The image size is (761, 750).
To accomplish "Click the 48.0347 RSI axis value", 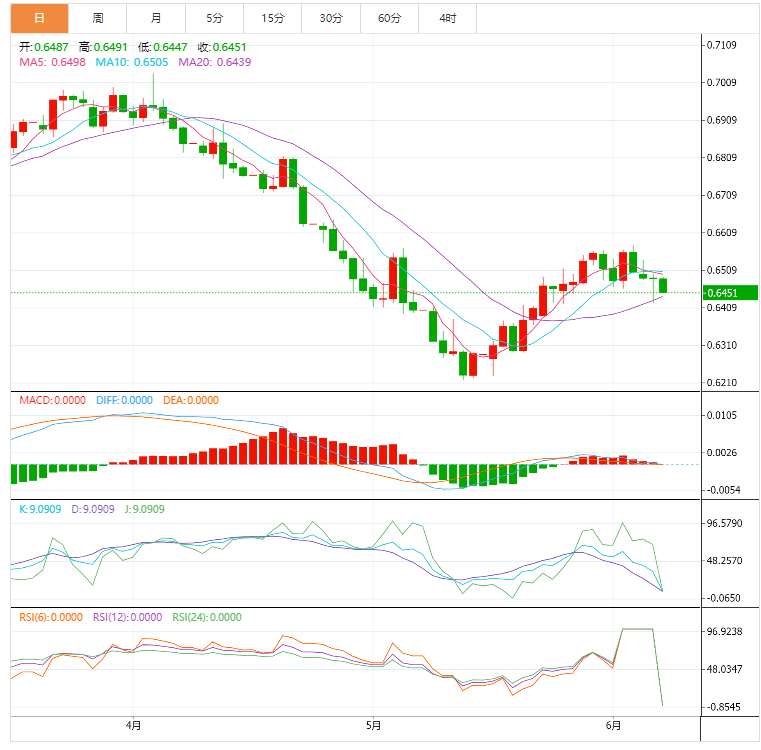I will (x=724, y=669).
